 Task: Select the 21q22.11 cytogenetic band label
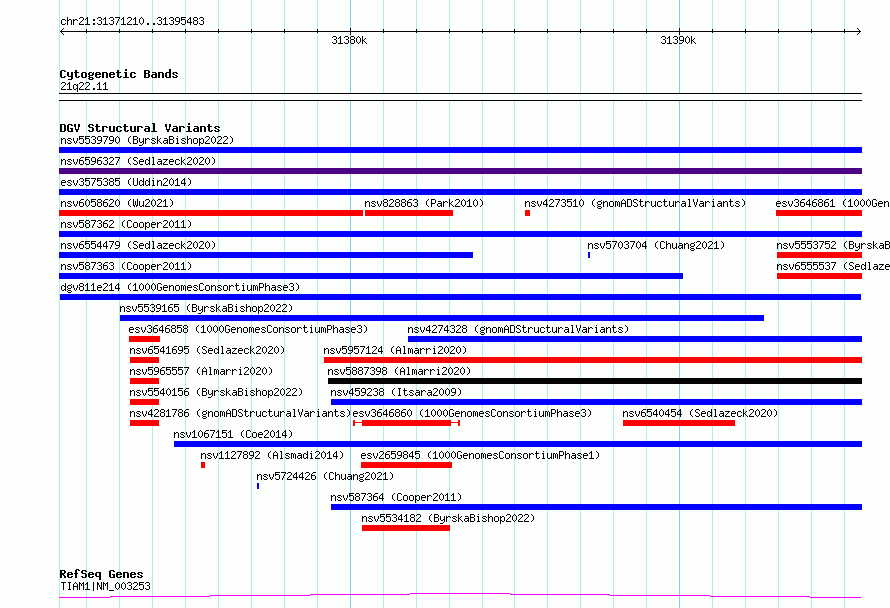pyautogui.click(x=84, y=87)
